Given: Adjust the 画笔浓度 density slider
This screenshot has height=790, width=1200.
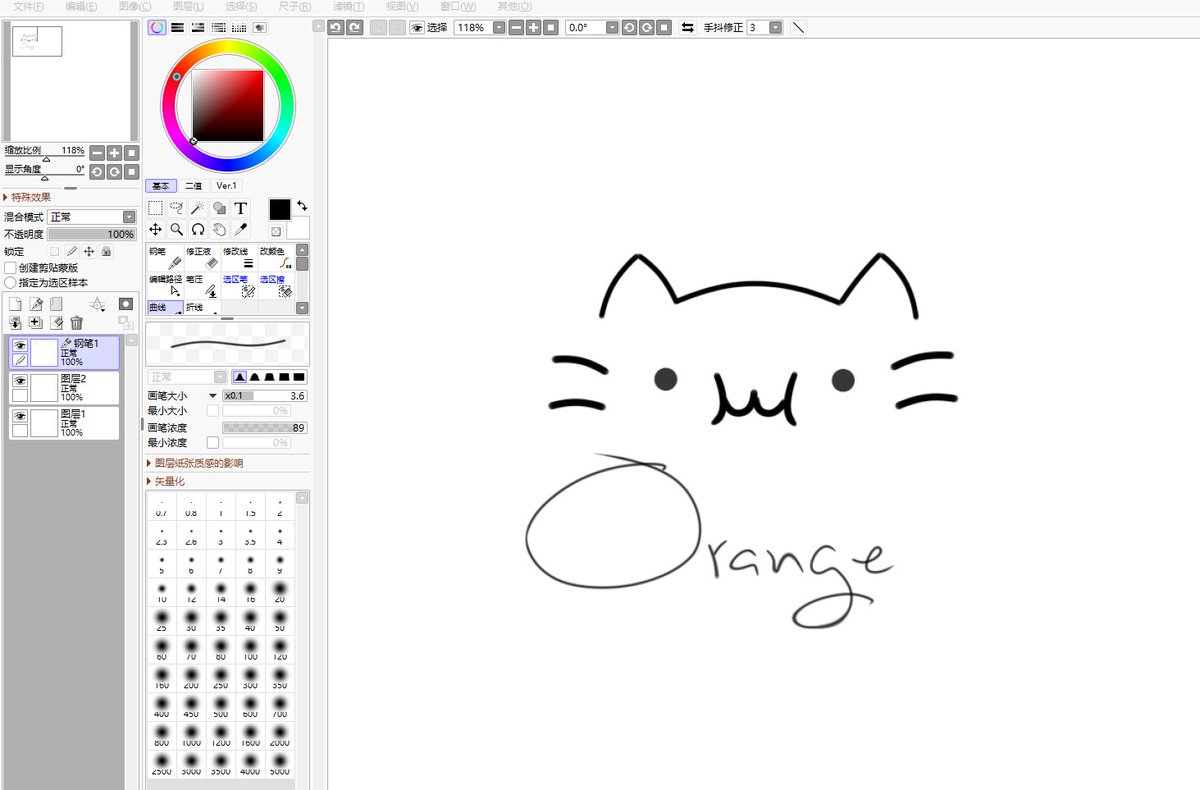Looking at the screenshot, I should (x=264, y=427).
